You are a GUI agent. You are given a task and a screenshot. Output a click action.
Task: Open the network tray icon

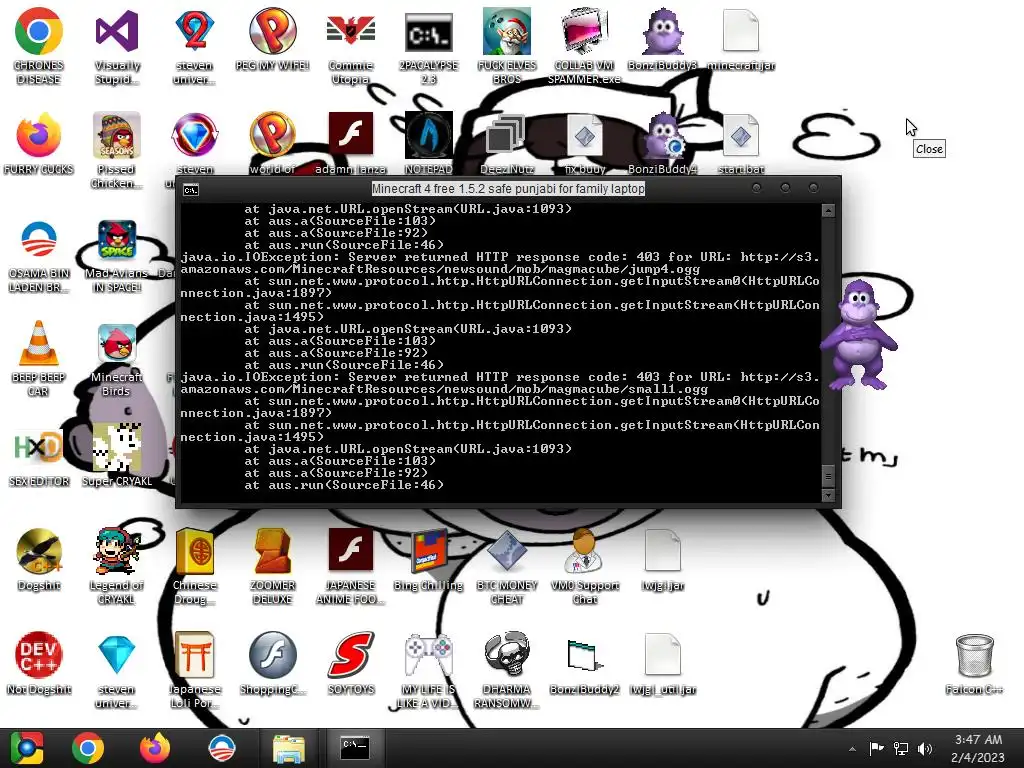click(901, 748)
